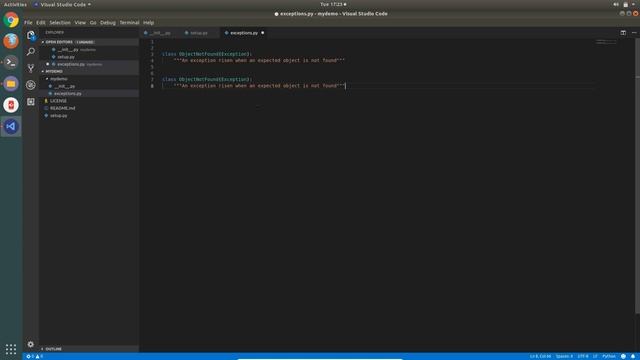Change language mode from Python

pos(609,356)
